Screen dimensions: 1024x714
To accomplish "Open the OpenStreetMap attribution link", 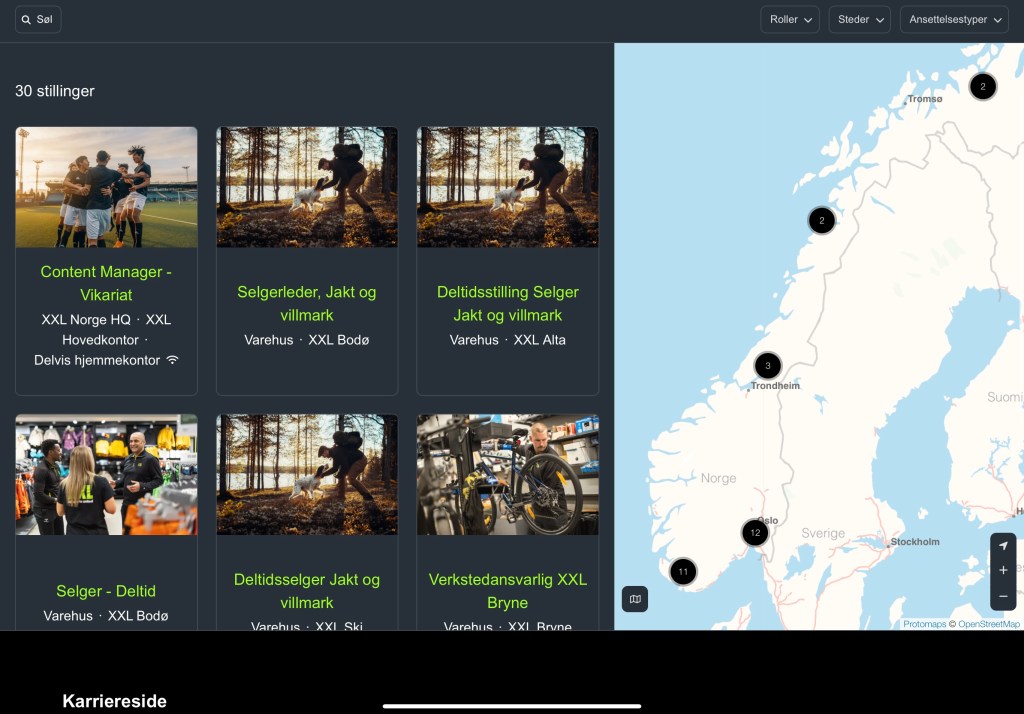I will tap(989, 624).
